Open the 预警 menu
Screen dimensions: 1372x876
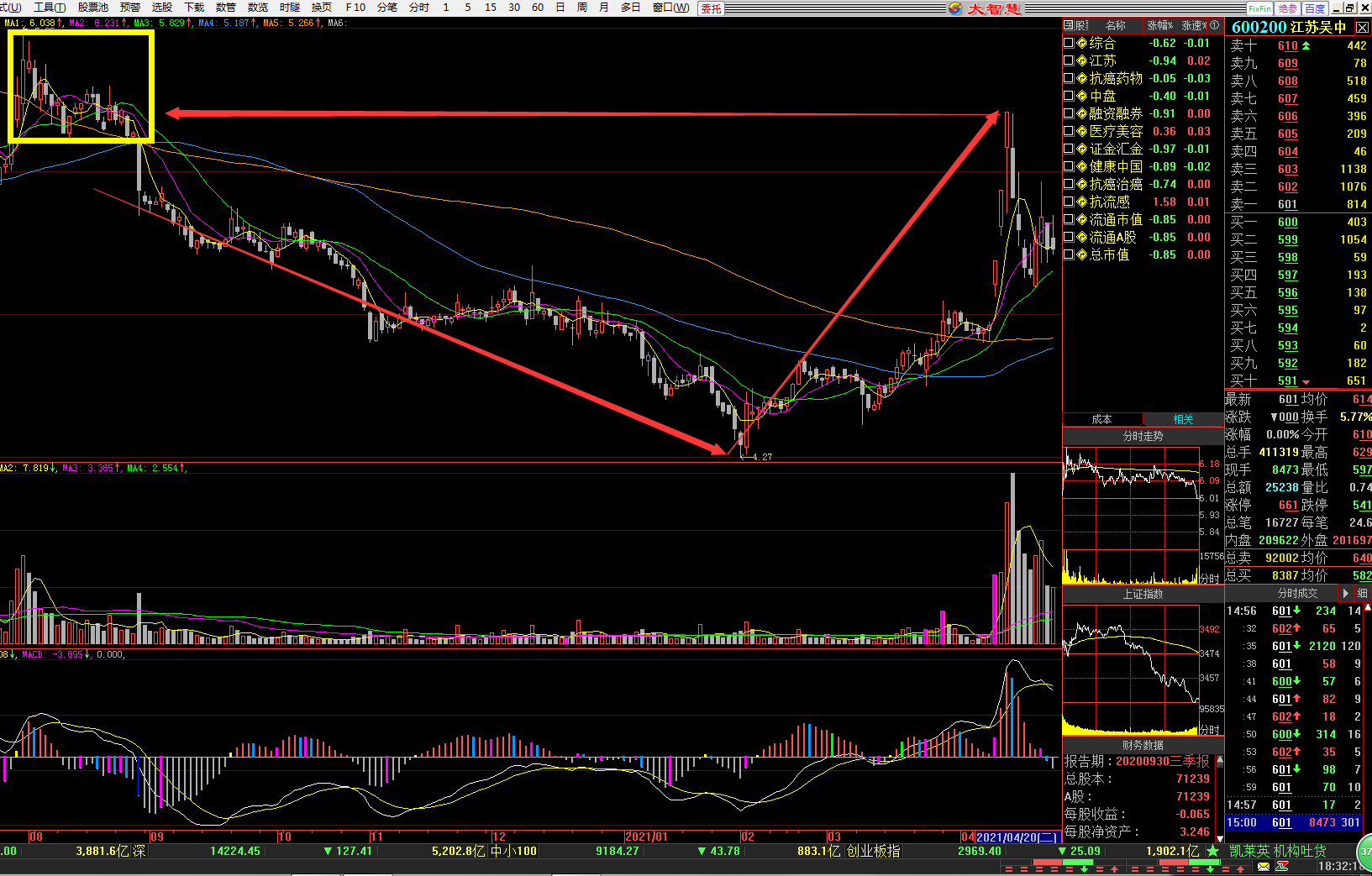click(x=130, y=8)
